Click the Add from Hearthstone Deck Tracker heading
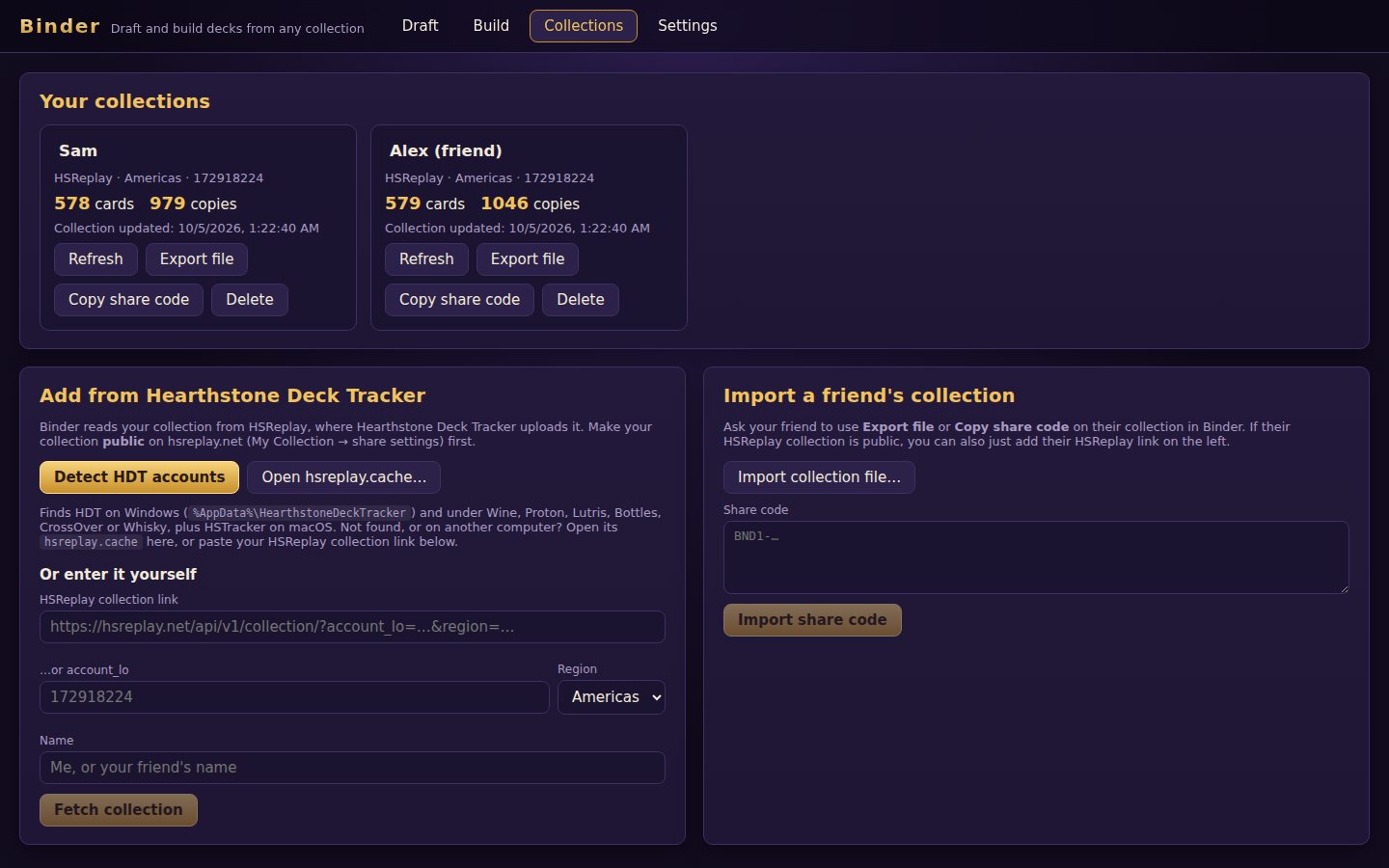This screenshot has width=1389, height=868. pyautogui.click(x=232, y=395)
